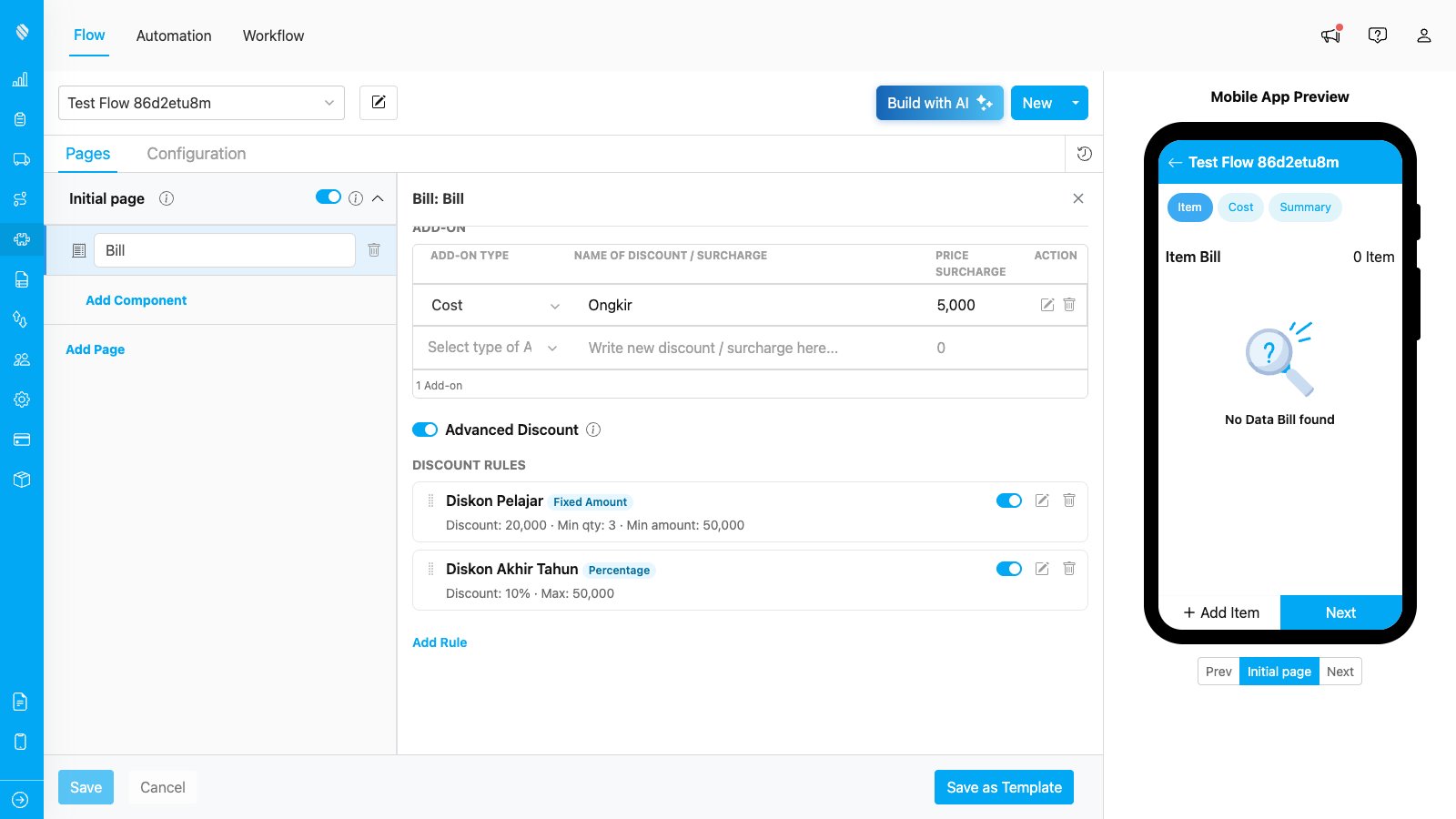Open the New button dropdown arrow

pyautogui.click(x=1076, y=103)
